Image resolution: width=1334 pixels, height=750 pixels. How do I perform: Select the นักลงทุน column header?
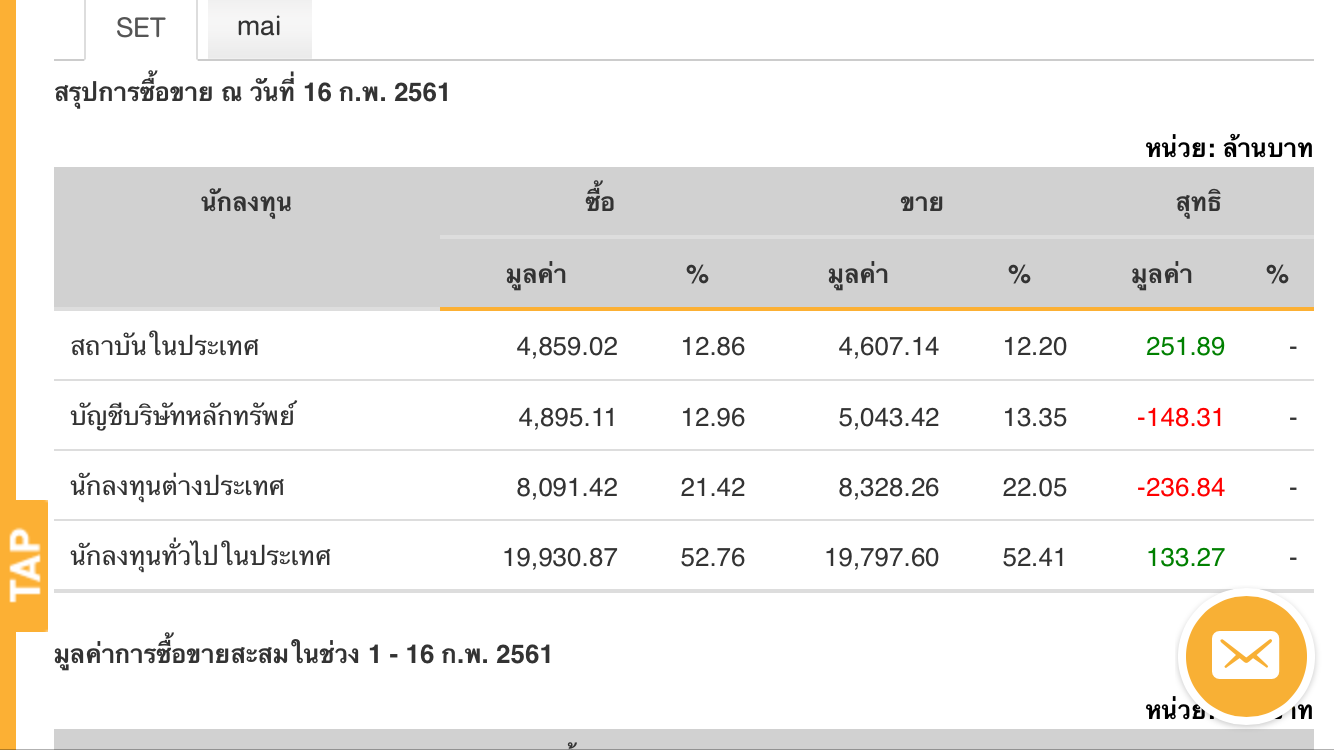point(246,203)
